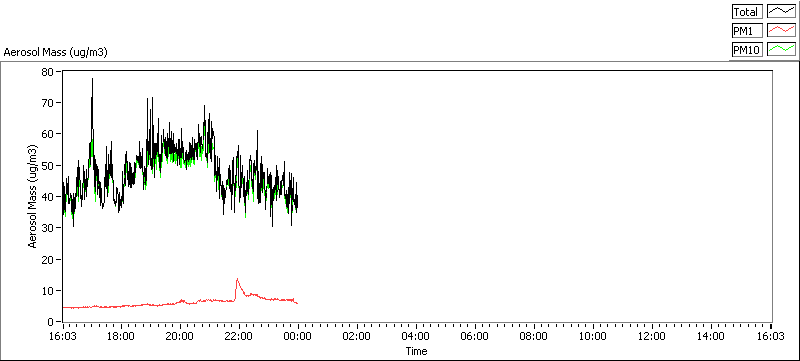Click the 10:00 time axis label
Viewport: 800px width, 361px height.
pos(593,336)
